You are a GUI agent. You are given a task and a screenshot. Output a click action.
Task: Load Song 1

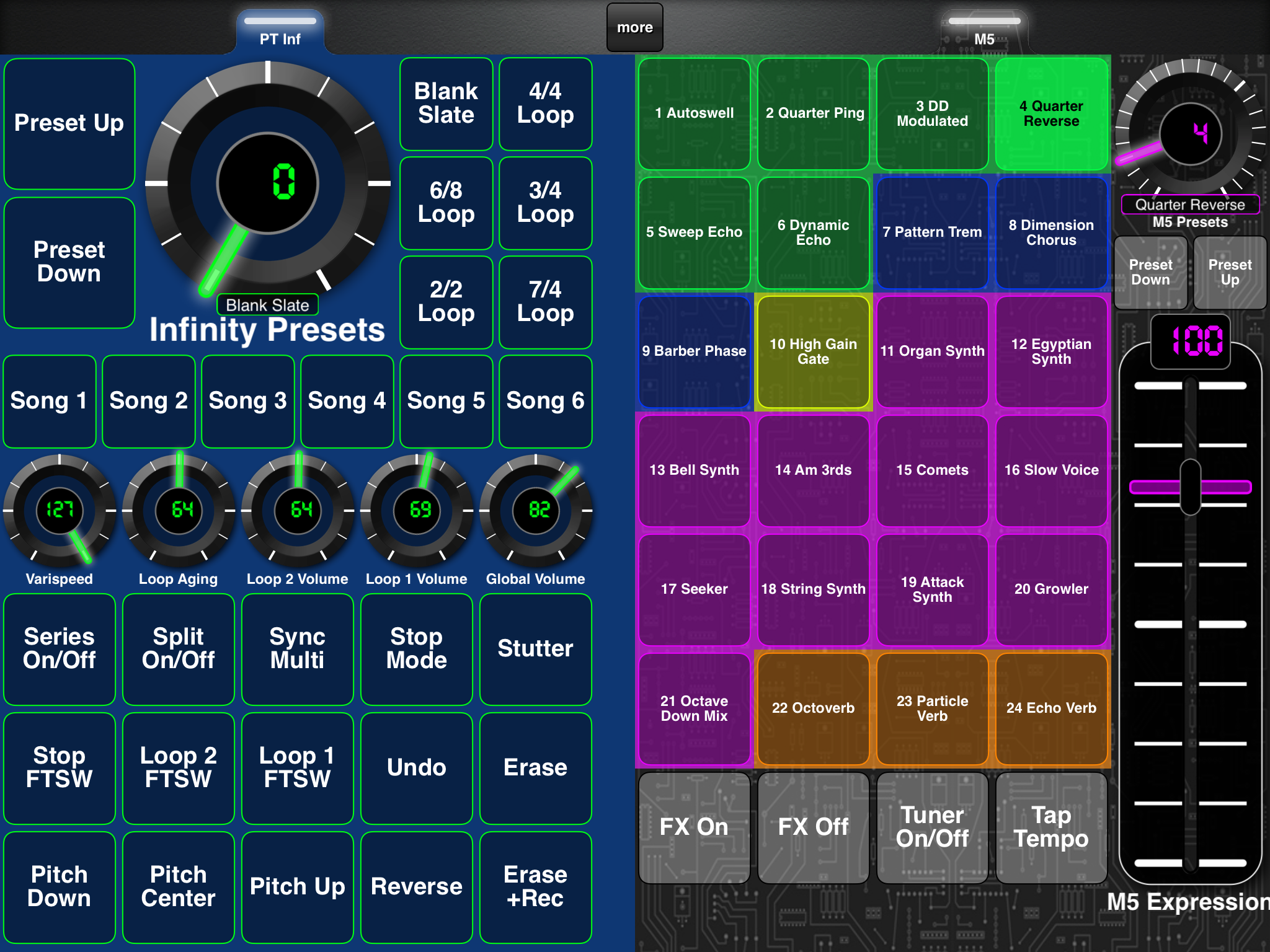pos(50,401)
